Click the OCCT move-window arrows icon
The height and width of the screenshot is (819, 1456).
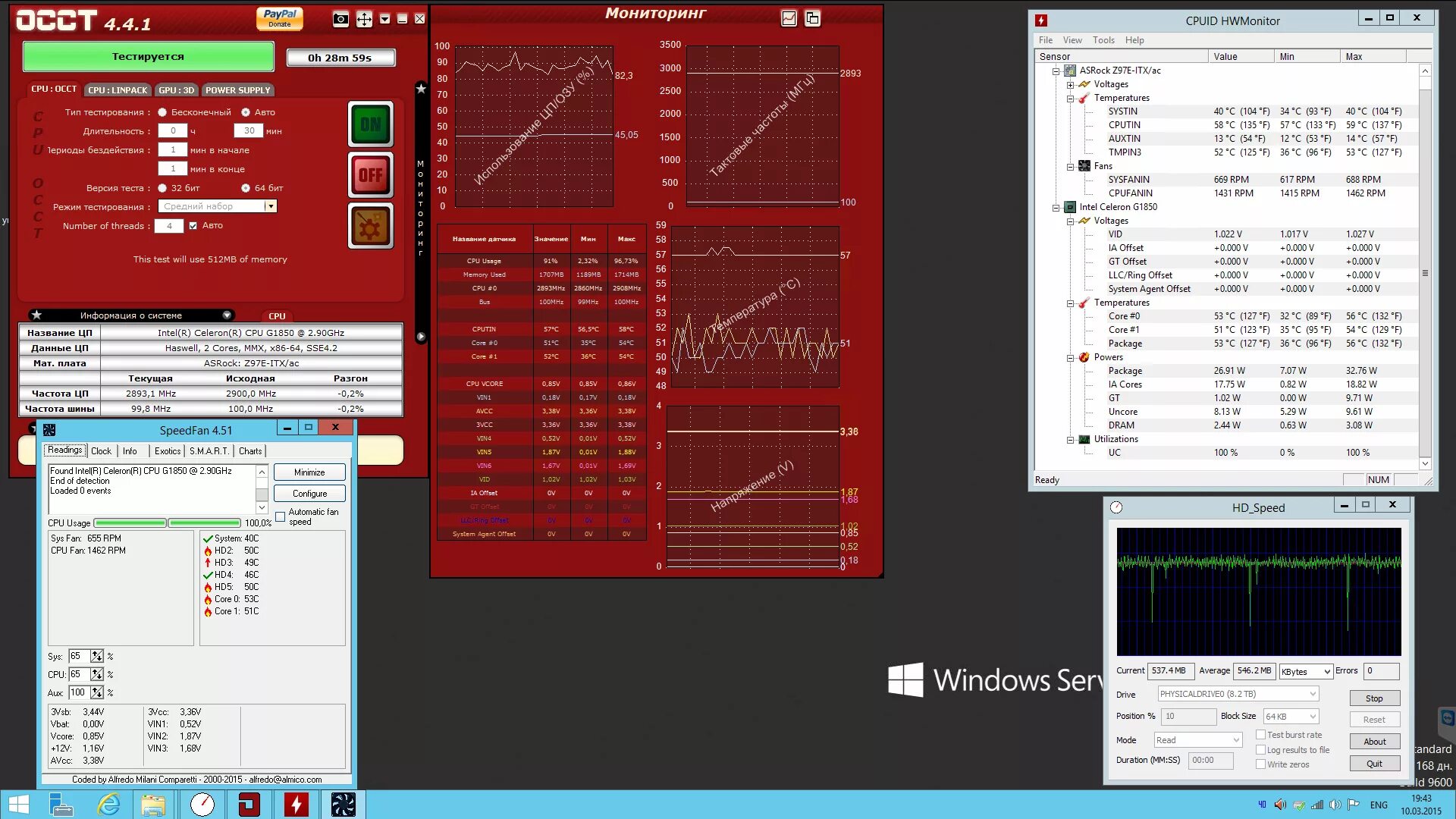click(364, 19)
